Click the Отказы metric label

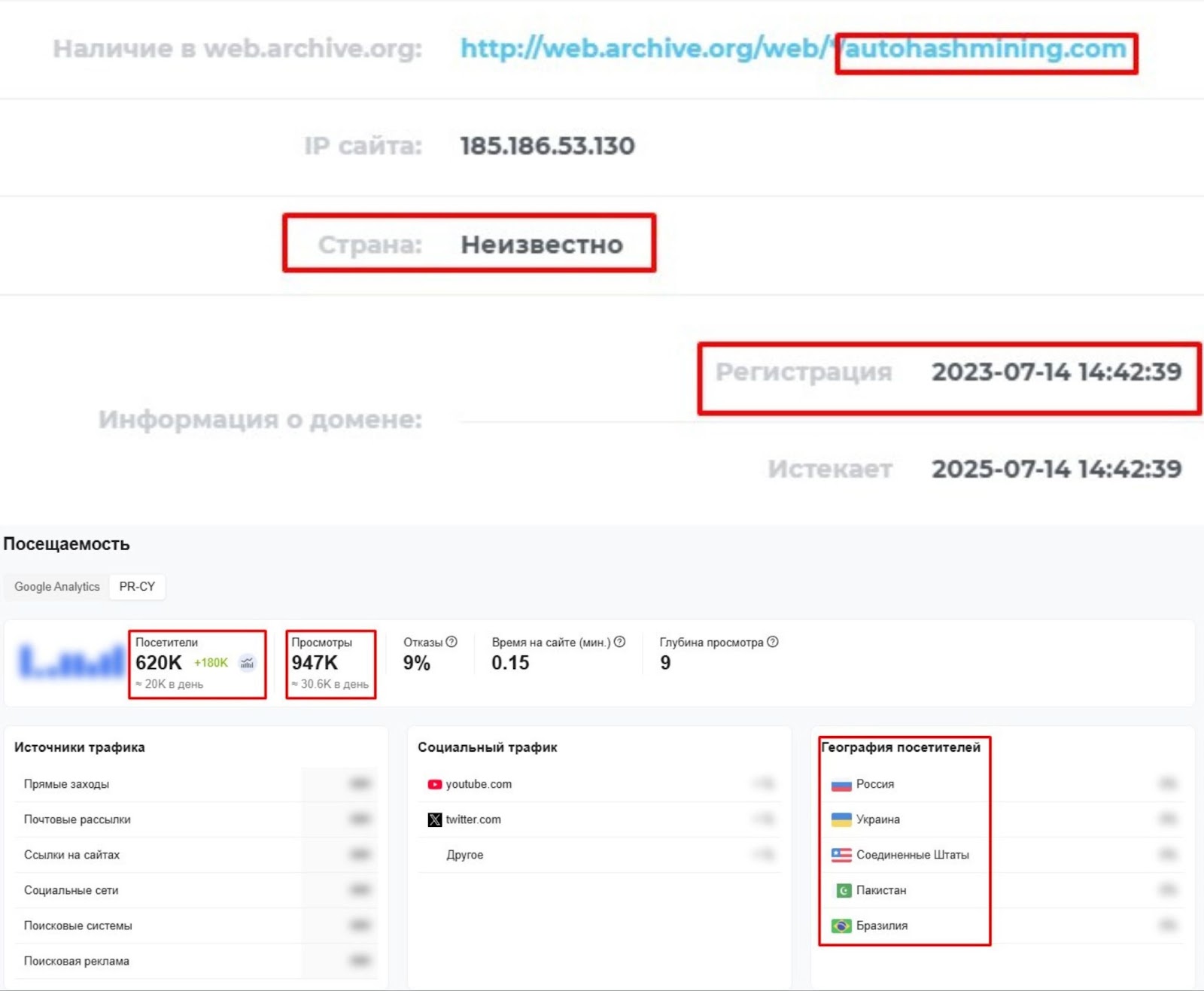click(x=423, y=643)
